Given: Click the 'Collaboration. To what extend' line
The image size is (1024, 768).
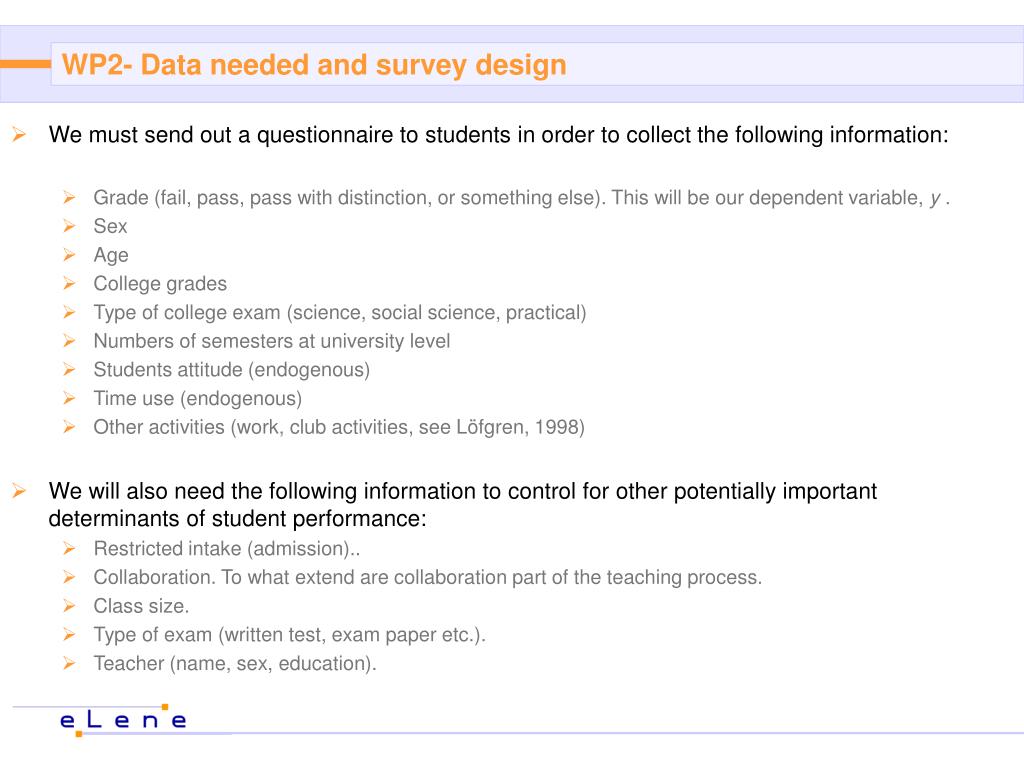Looking at the screenshot, I should [428, 577].
